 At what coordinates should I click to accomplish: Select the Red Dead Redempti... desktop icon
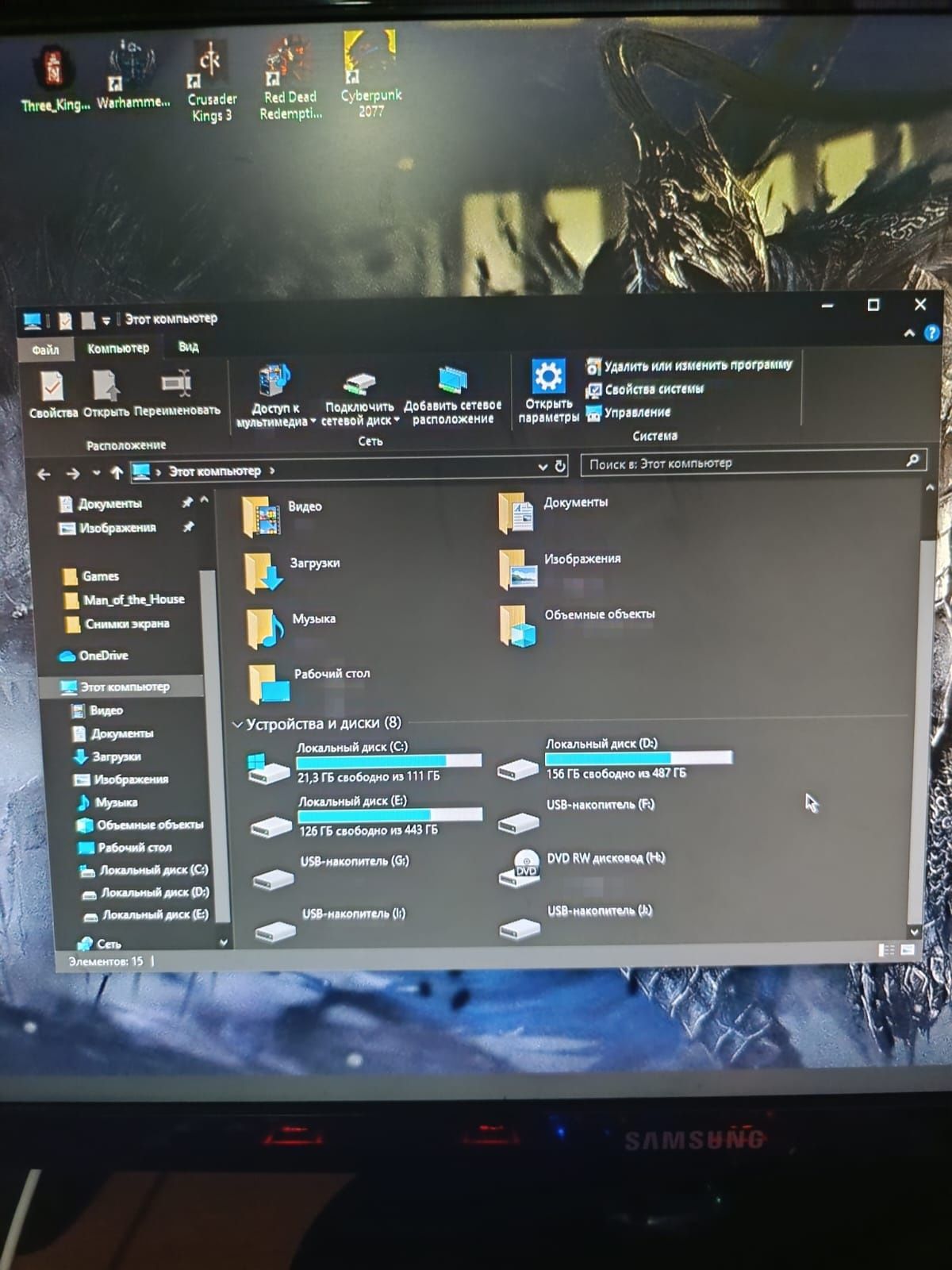point(290,78)
